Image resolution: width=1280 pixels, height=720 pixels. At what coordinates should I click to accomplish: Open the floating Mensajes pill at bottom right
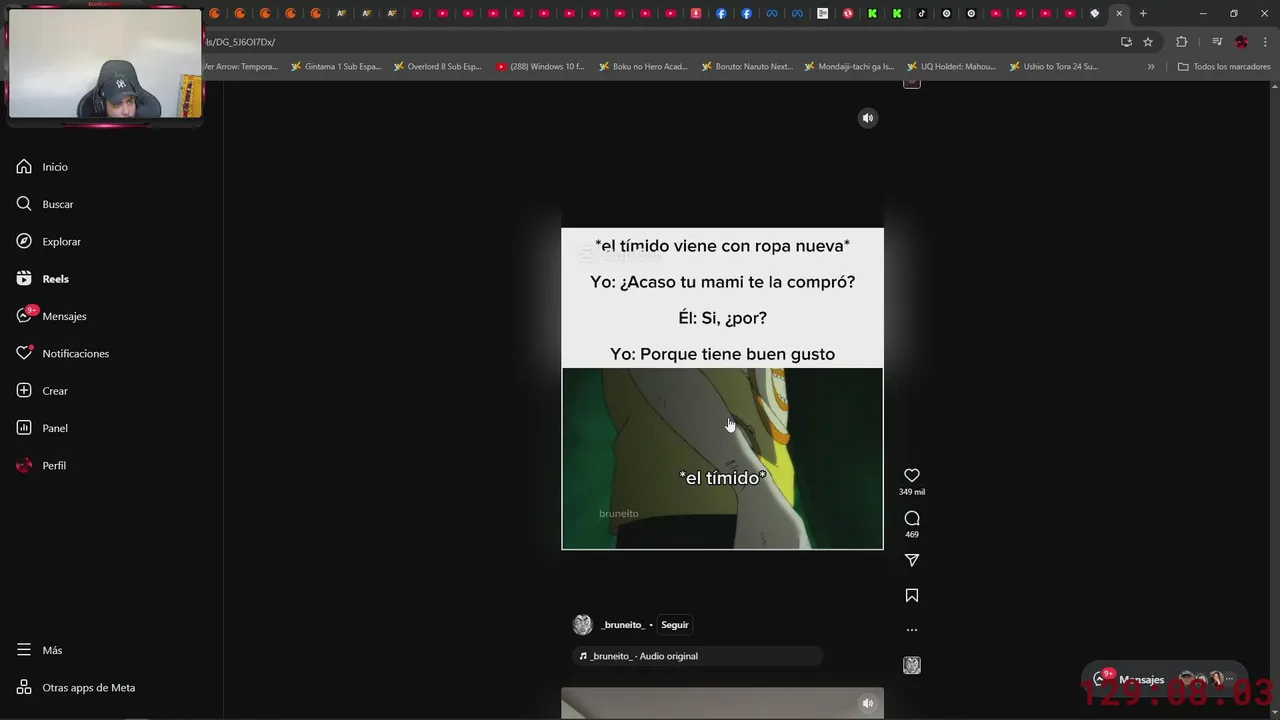(1165, 680)
